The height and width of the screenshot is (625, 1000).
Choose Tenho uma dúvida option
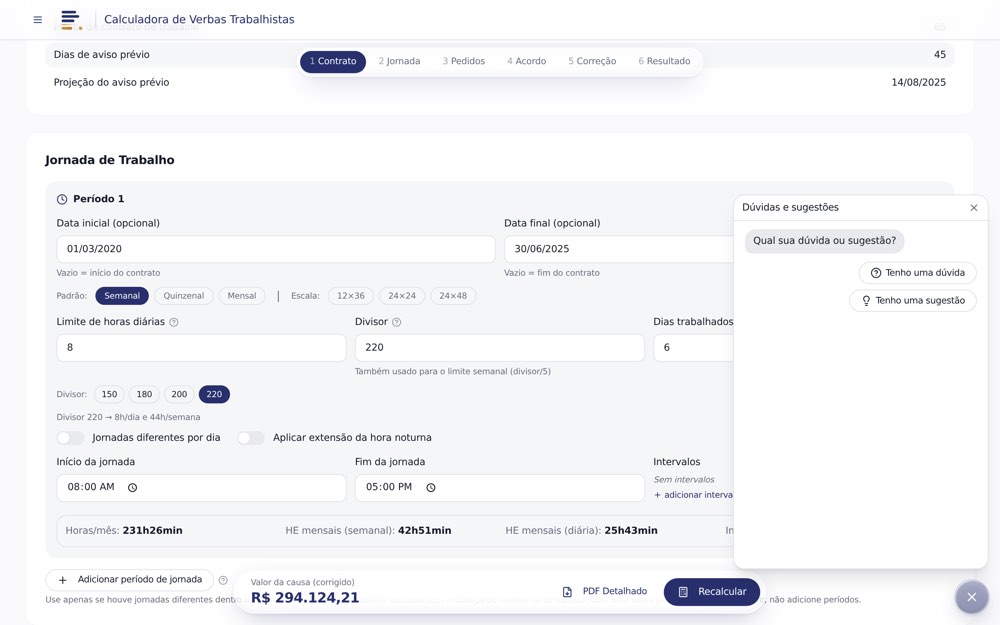pos(917,273)
